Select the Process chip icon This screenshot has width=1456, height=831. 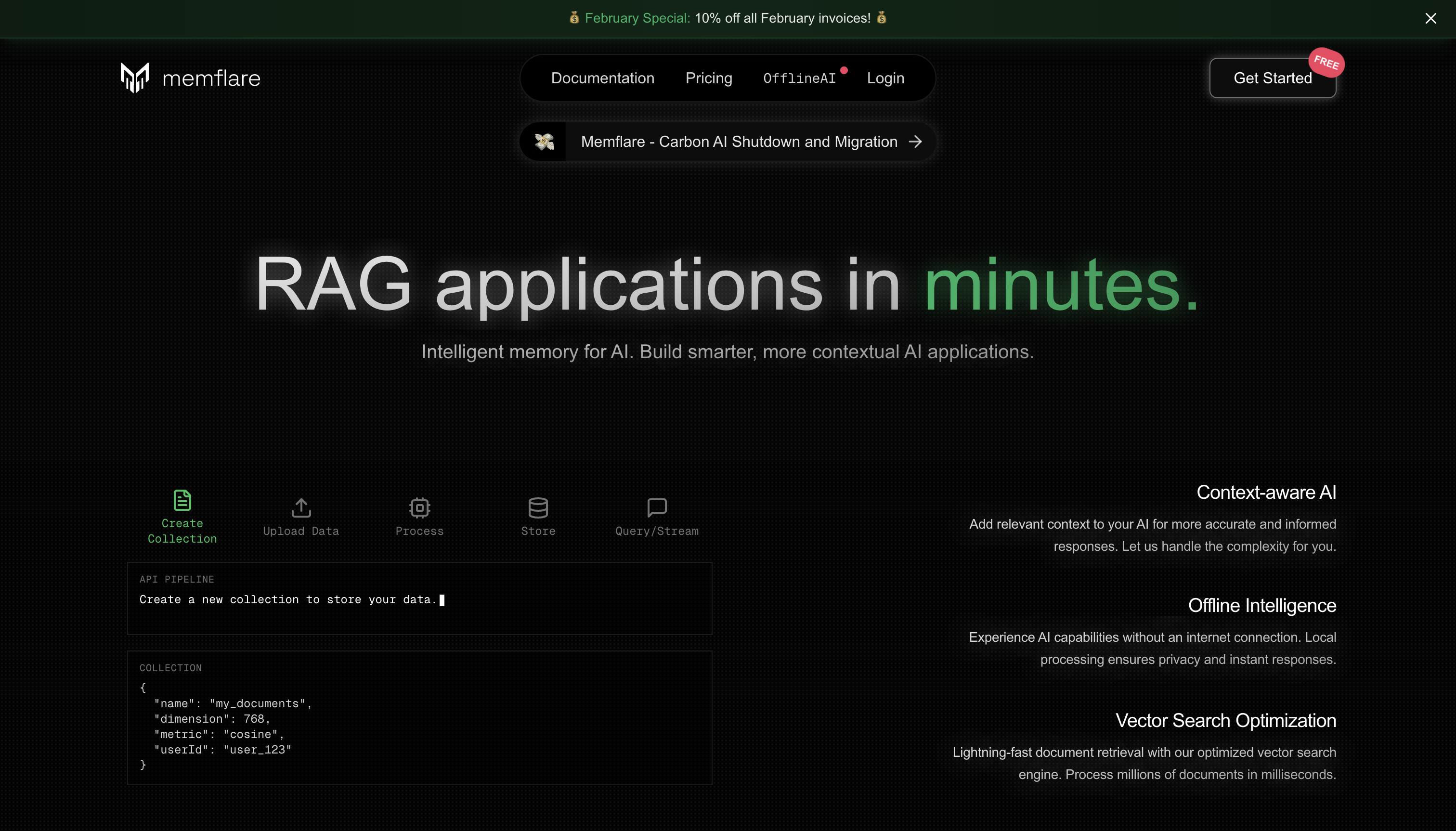419,507
